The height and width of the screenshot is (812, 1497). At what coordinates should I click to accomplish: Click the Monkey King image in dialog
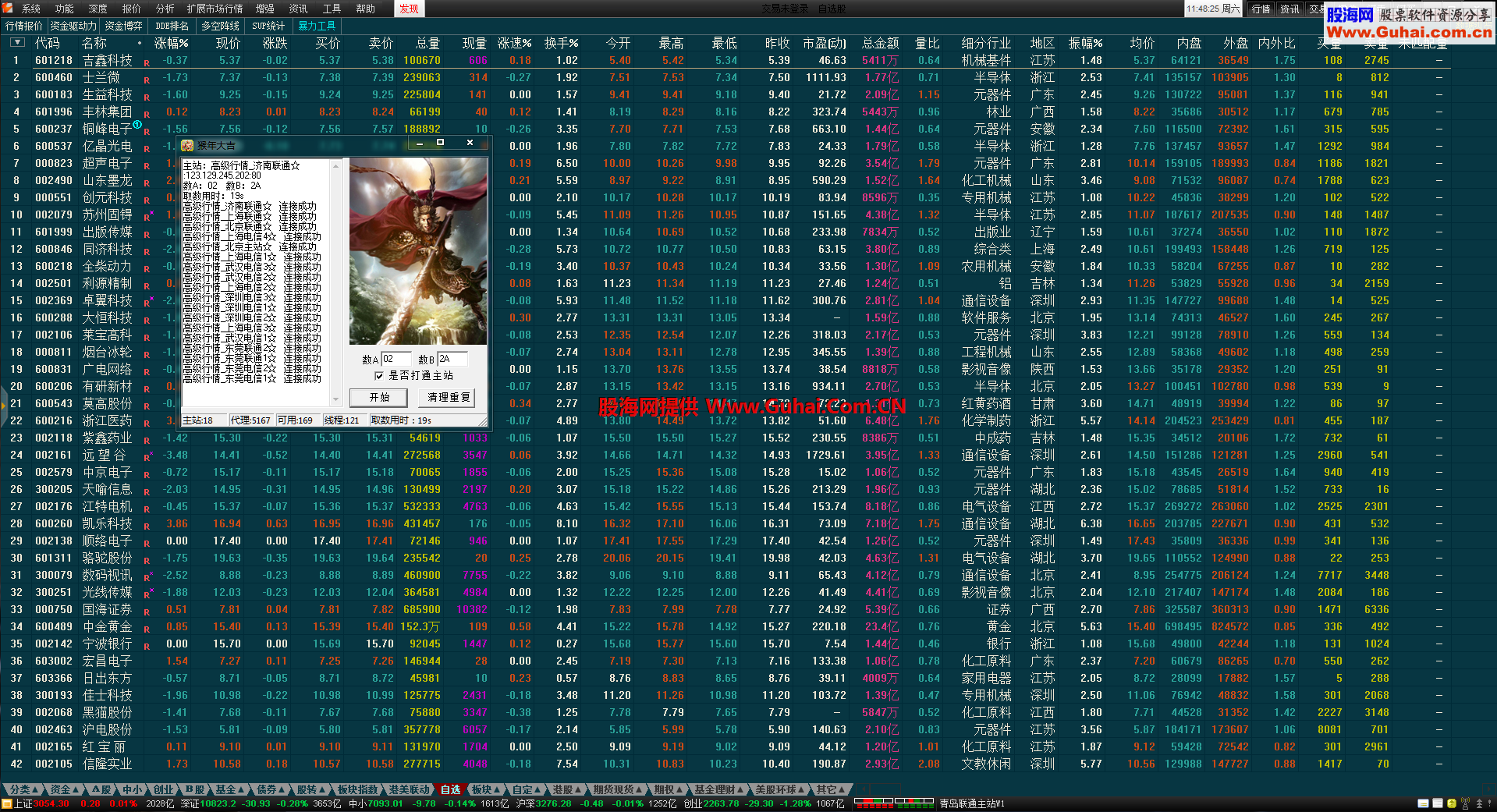coord(417,251)
